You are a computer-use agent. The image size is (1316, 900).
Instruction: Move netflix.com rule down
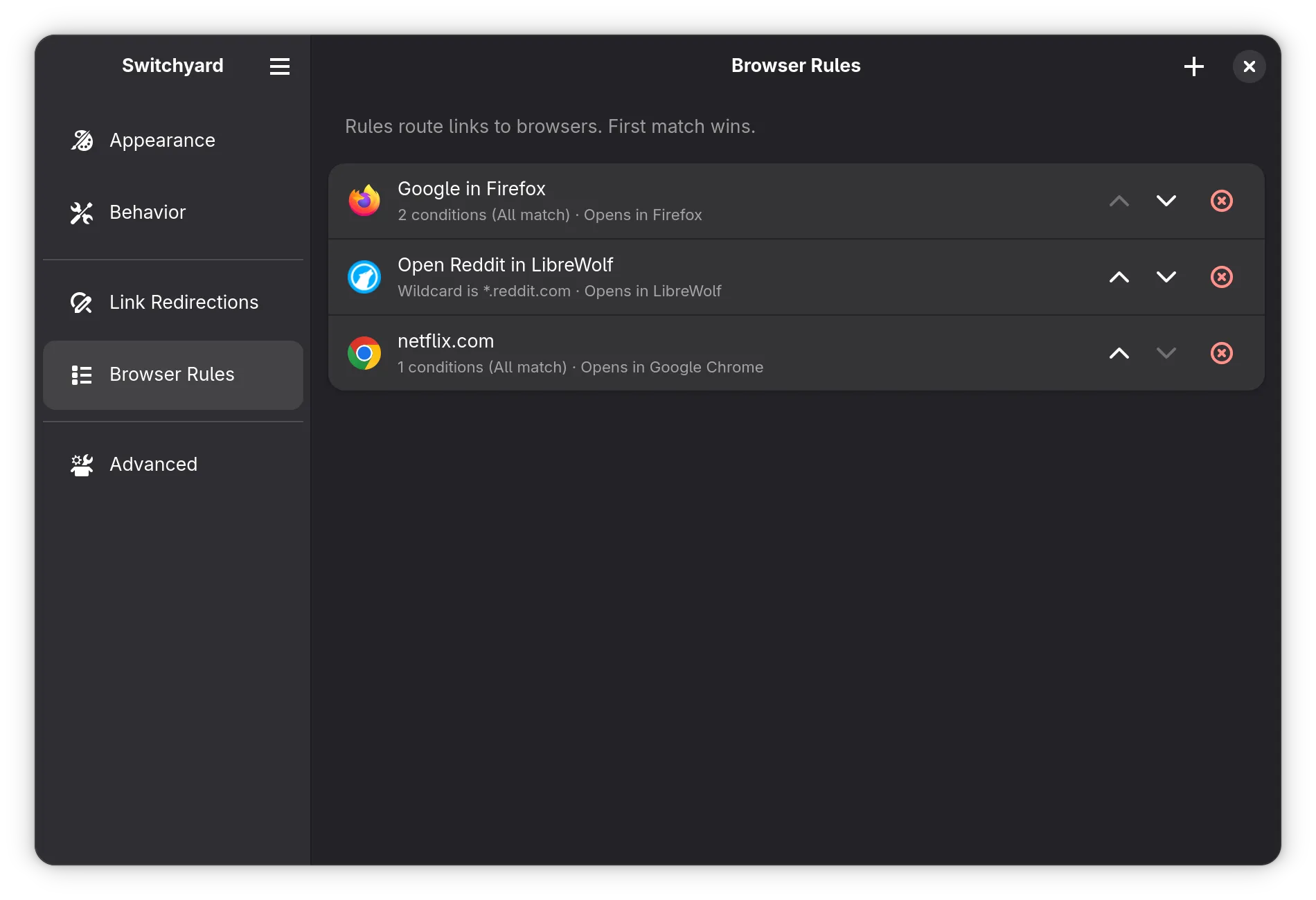[x=1166, y=353]
